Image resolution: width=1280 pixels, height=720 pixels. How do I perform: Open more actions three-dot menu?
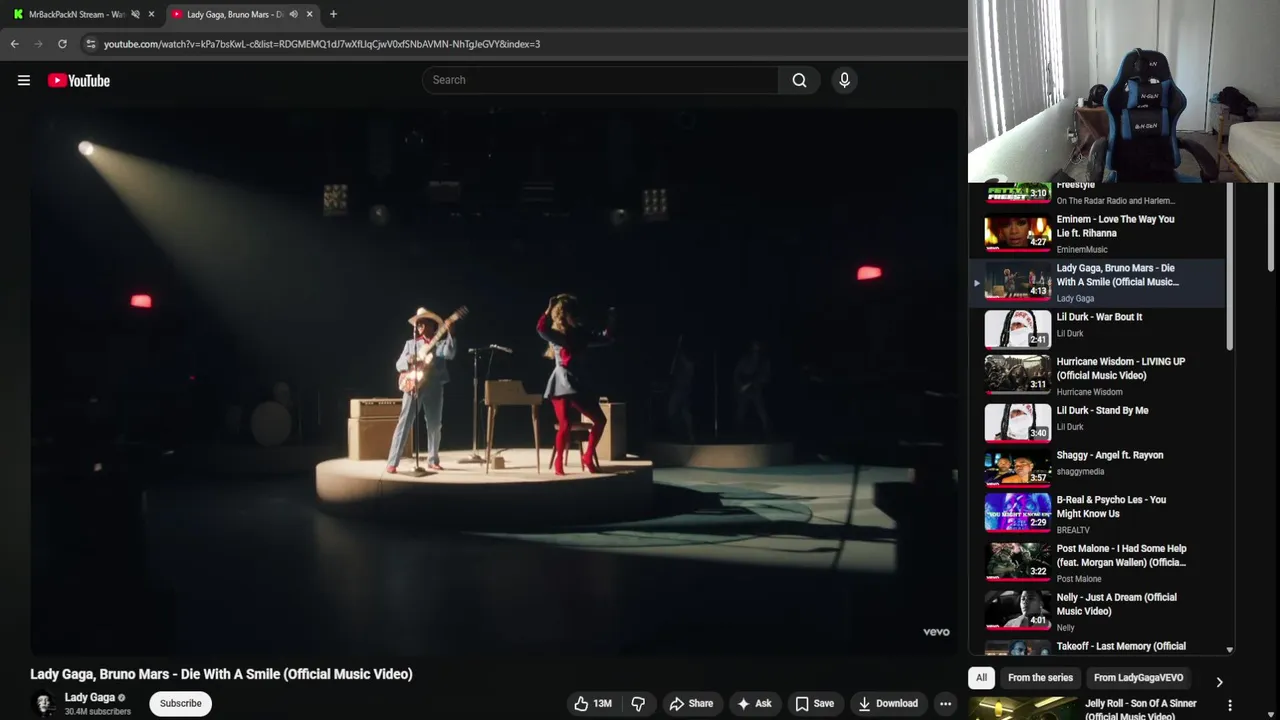click(945, 704)
